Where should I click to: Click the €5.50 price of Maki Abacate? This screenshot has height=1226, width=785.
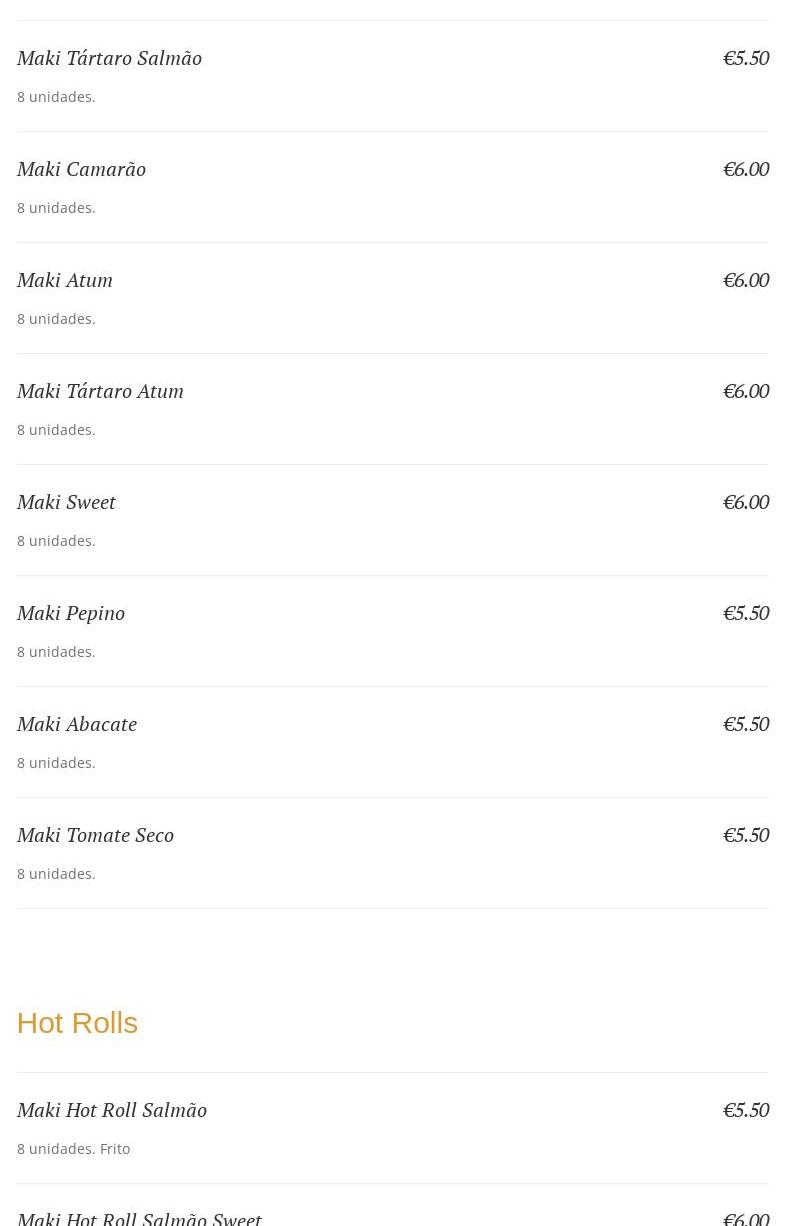(746, 724)
